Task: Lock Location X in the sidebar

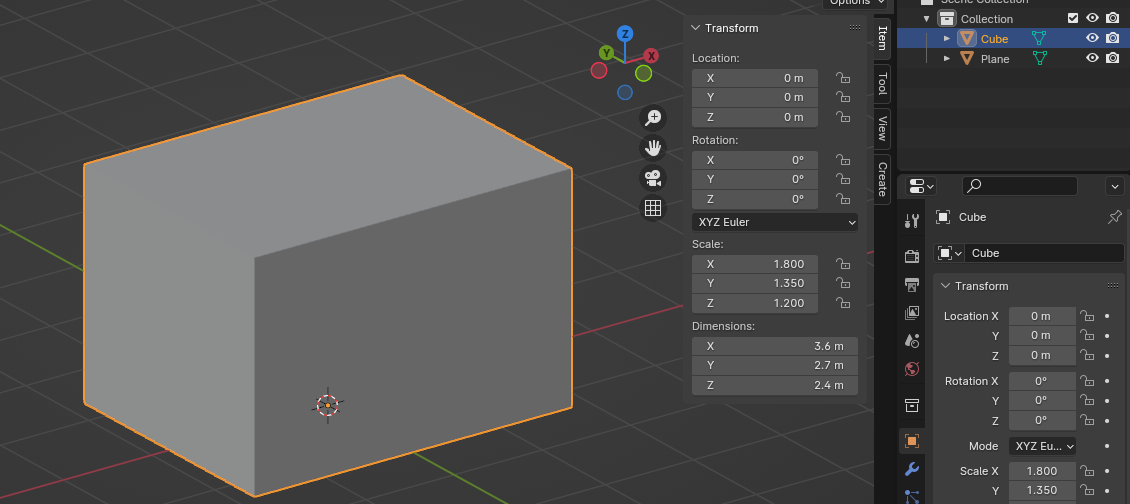Action: tap(842, 78)
